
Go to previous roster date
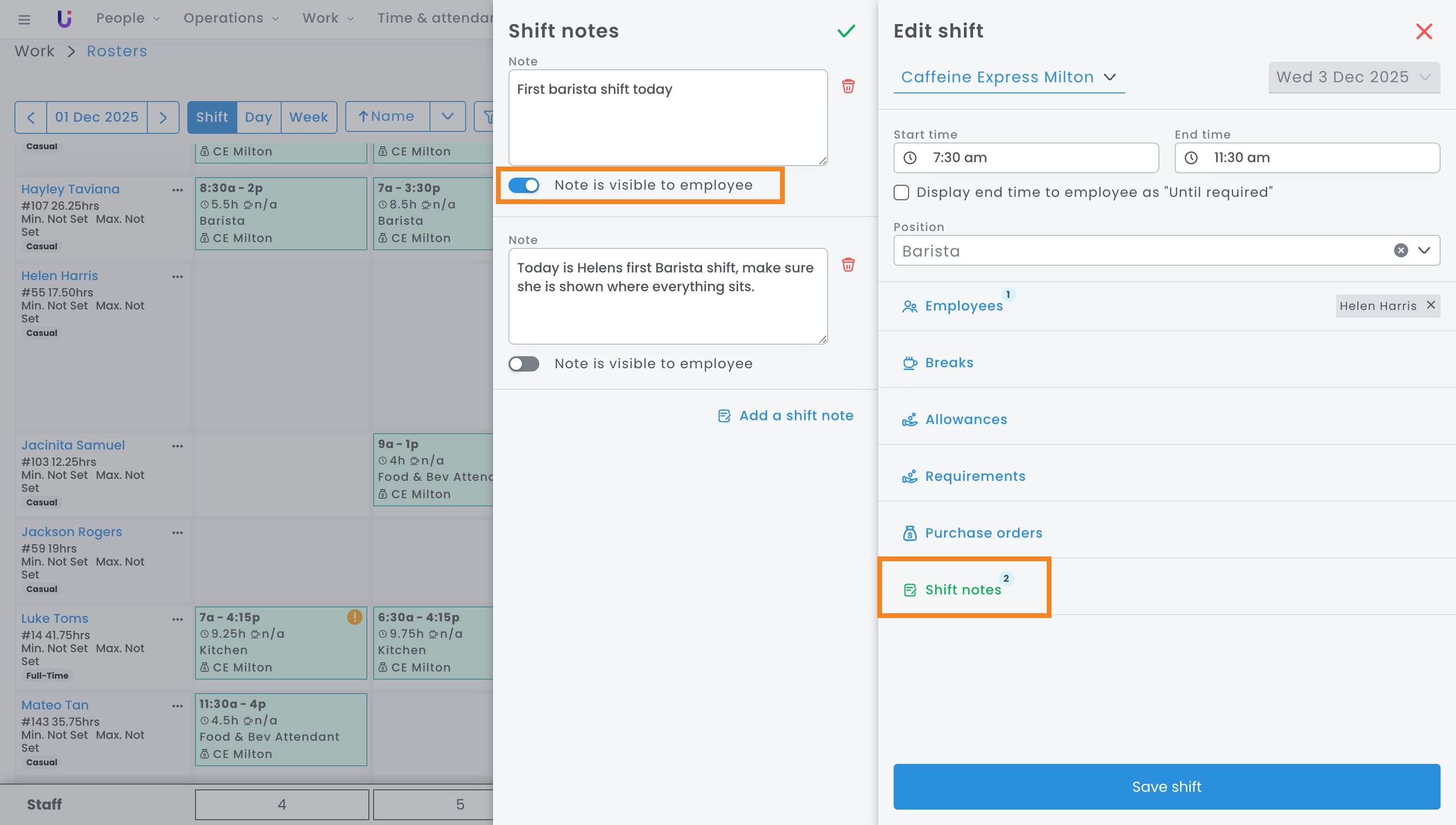(31, 117)
